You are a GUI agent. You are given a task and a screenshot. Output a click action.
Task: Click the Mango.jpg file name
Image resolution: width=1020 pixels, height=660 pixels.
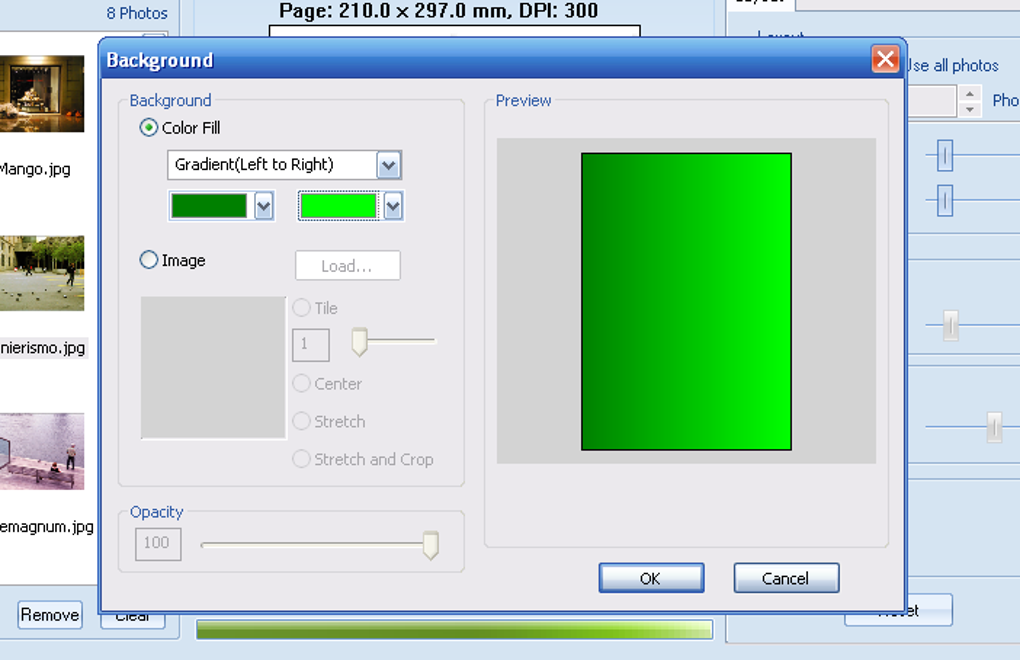point(35,169)
